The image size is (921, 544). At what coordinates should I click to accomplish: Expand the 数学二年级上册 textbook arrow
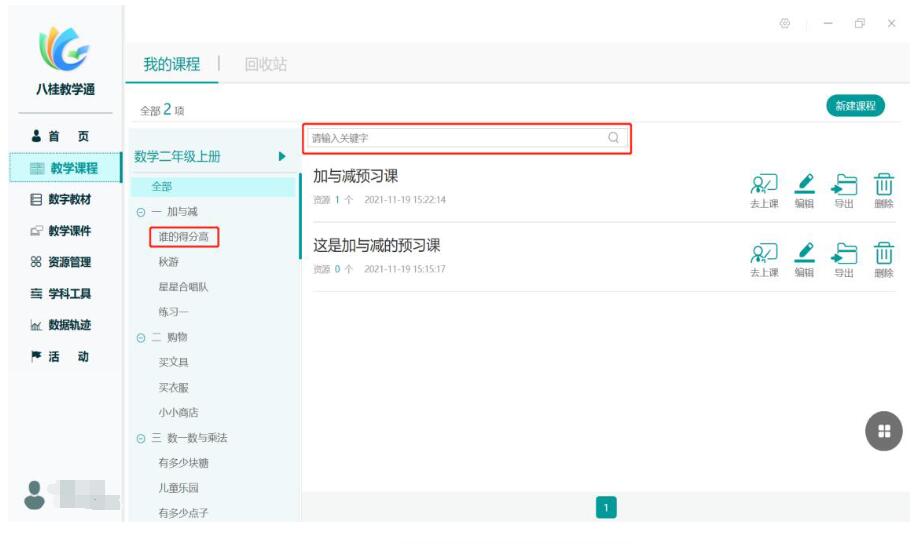click(x=282, y=156)
